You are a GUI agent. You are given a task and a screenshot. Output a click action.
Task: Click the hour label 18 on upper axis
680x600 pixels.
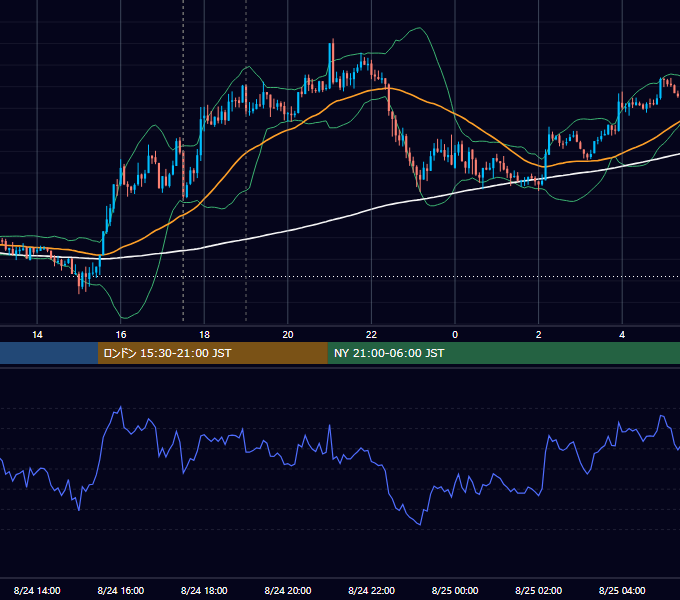pos(204,334)
